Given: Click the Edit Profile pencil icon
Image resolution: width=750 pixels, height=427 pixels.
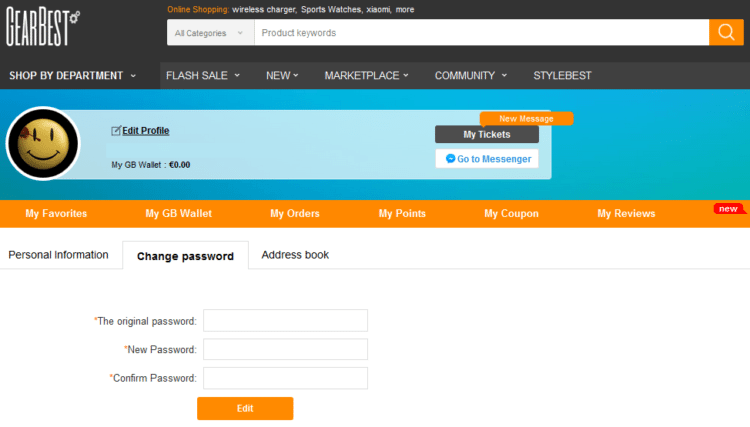Looking at the screenshot, I should click(116, 131).
